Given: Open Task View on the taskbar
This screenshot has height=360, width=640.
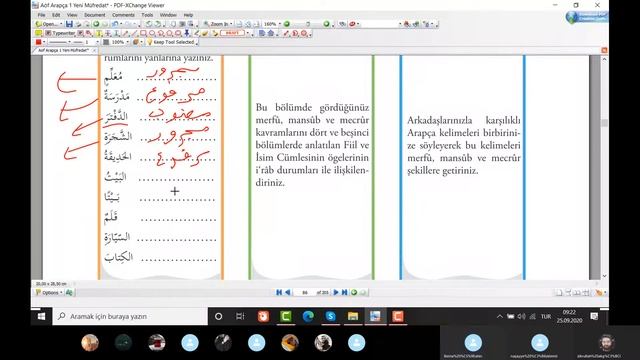Looking at the screenshot, I should pos(240,316).
